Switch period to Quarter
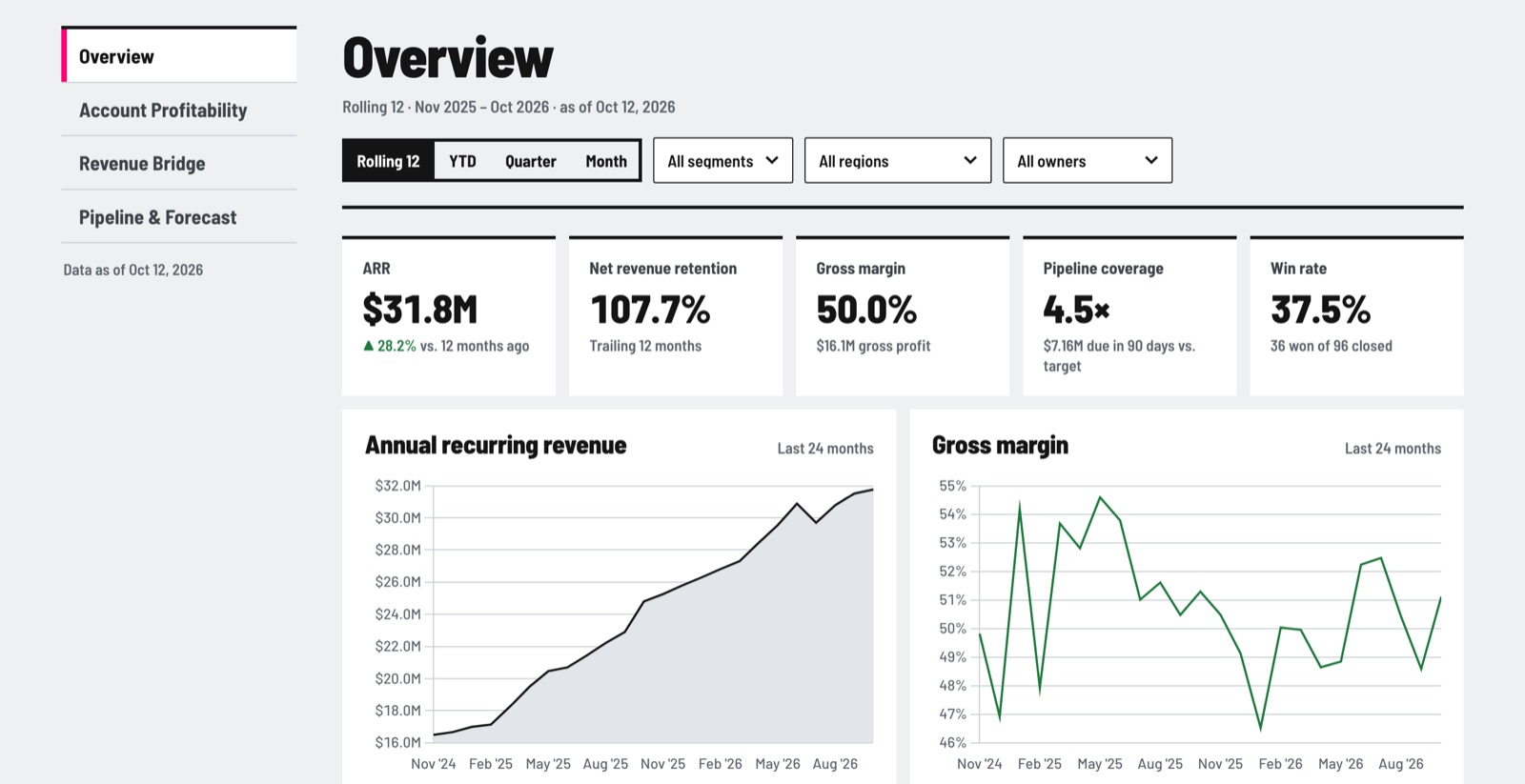Viewport: 1525px width, 784px height. [x=531, y=161]
